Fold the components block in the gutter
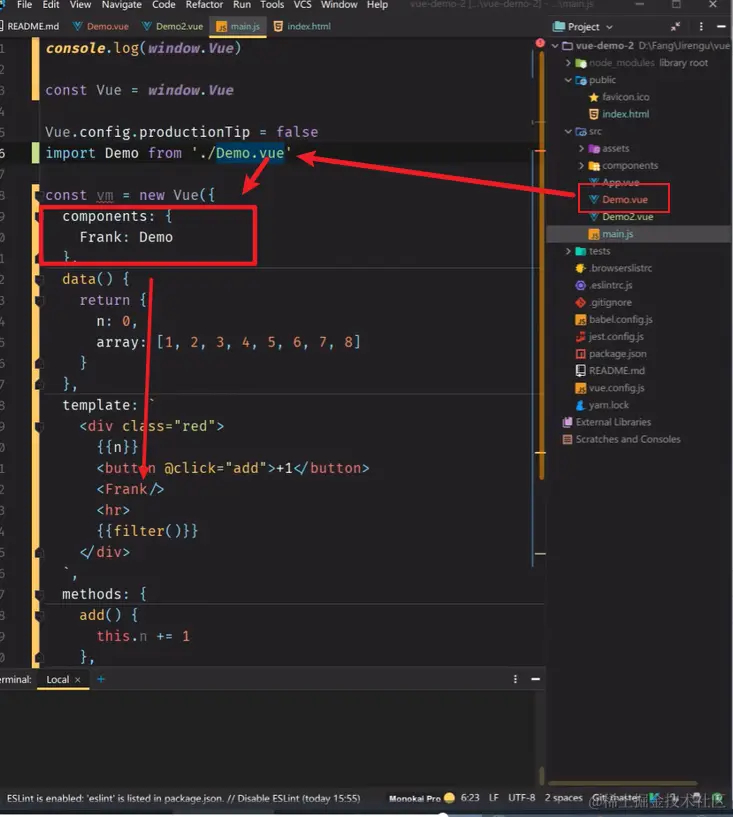733x817 pixels. [x=39, y=216]
